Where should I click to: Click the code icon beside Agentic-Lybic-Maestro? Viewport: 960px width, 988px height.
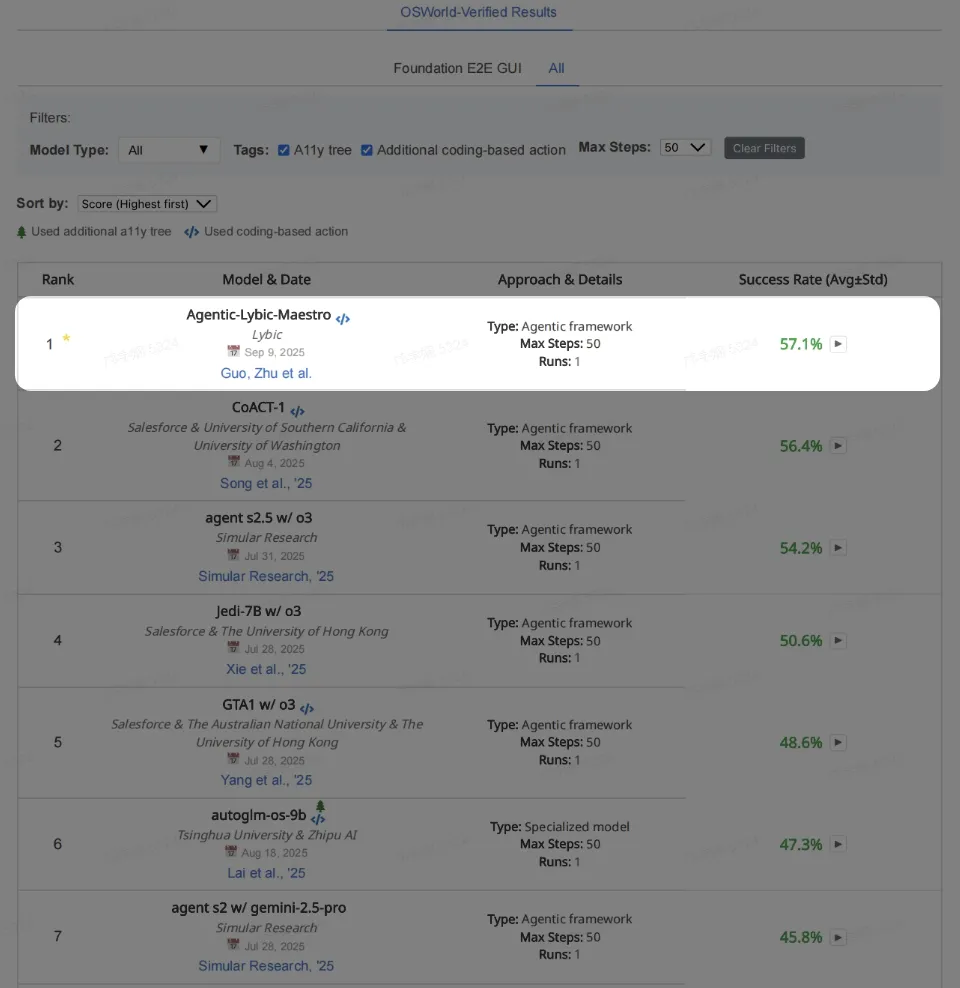click(x=343, y=319)
